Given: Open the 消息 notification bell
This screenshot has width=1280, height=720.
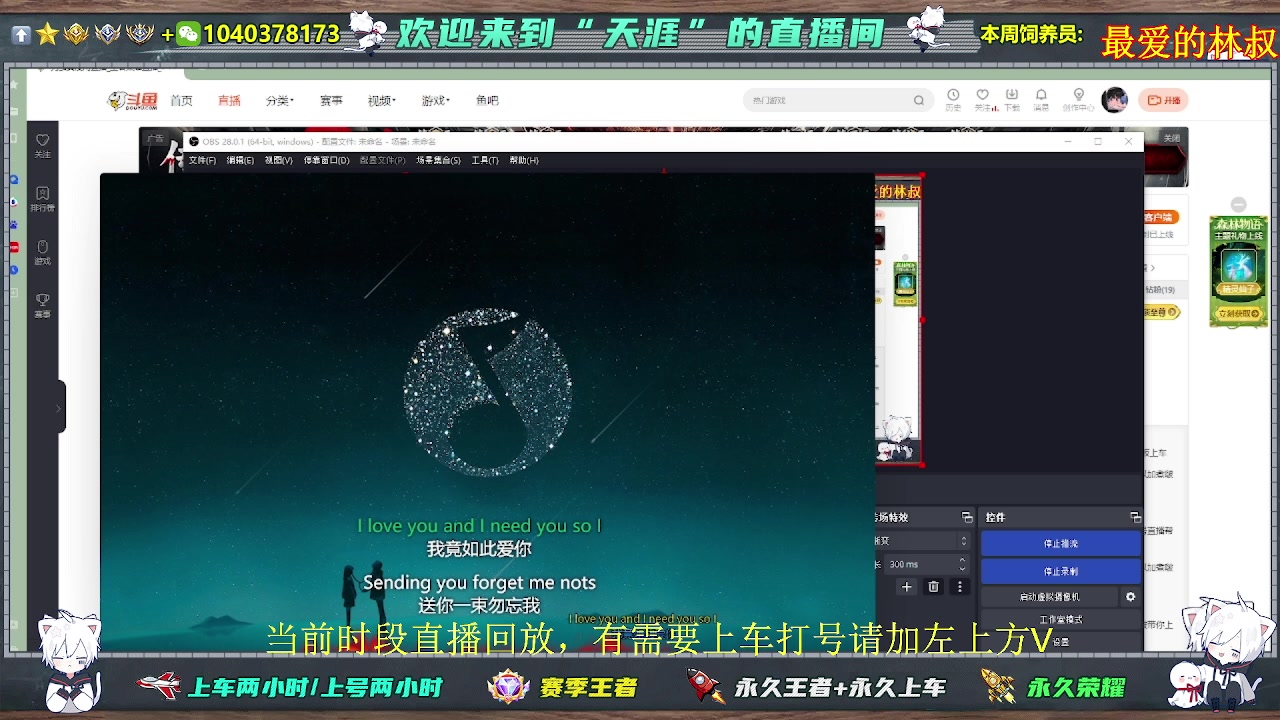Looking at the screenshot, I should [x=1041, y=99].
